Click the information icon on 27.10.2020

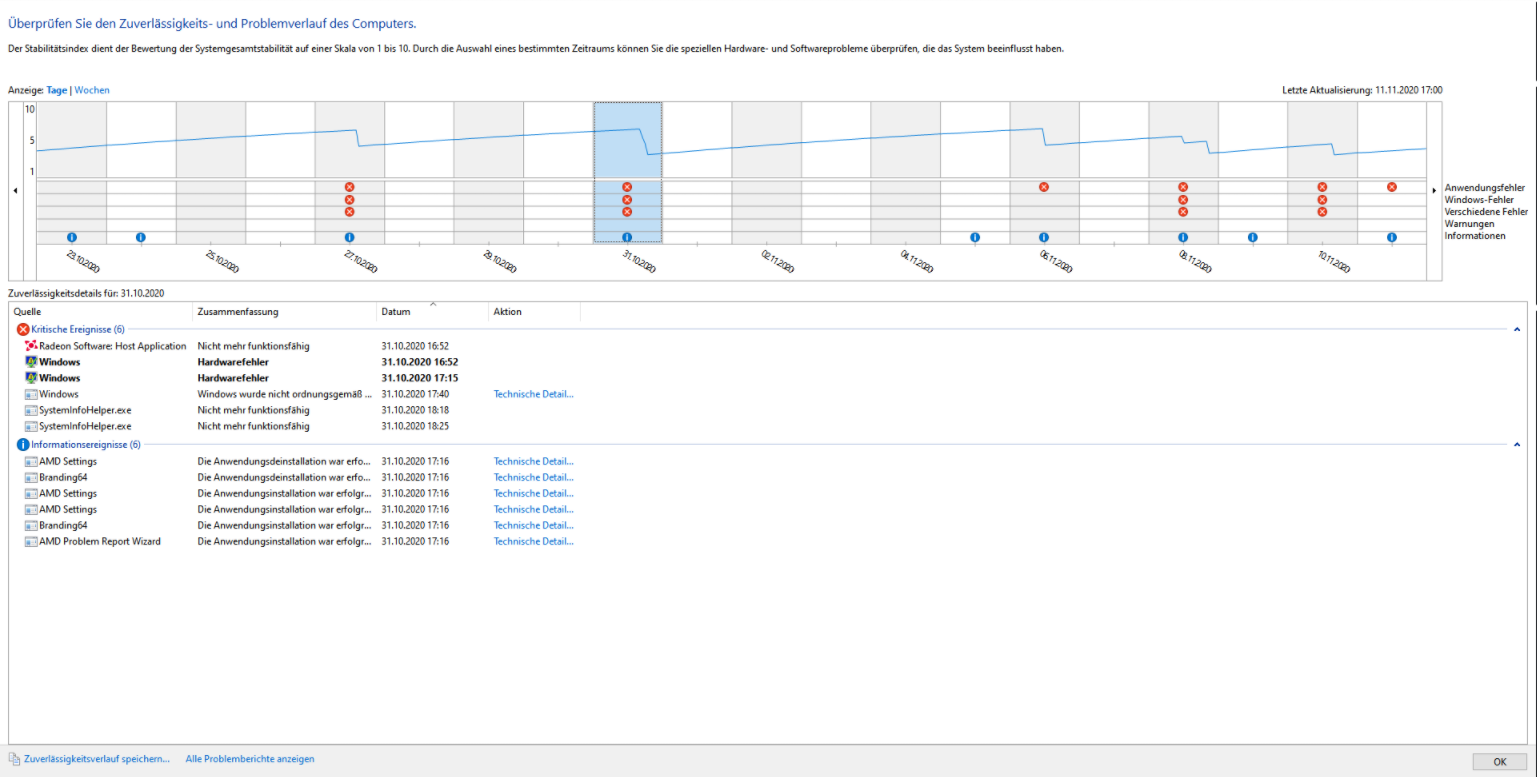click(349, 237)
